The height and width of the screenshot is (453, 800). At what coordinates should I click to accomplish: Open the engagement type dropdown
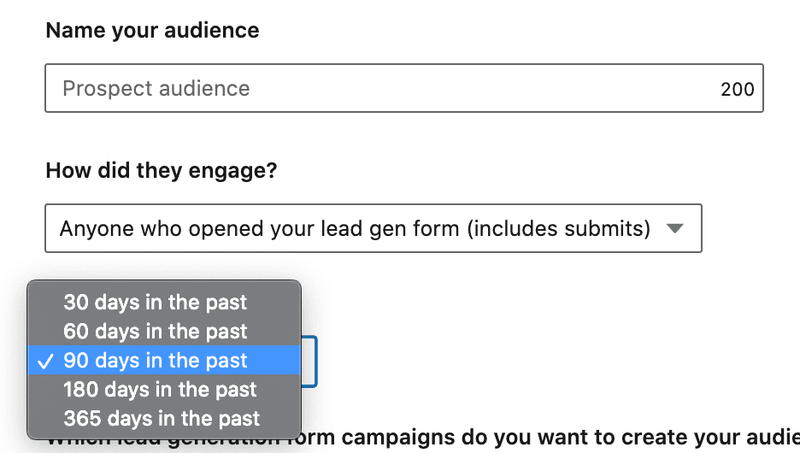(372, 228)
